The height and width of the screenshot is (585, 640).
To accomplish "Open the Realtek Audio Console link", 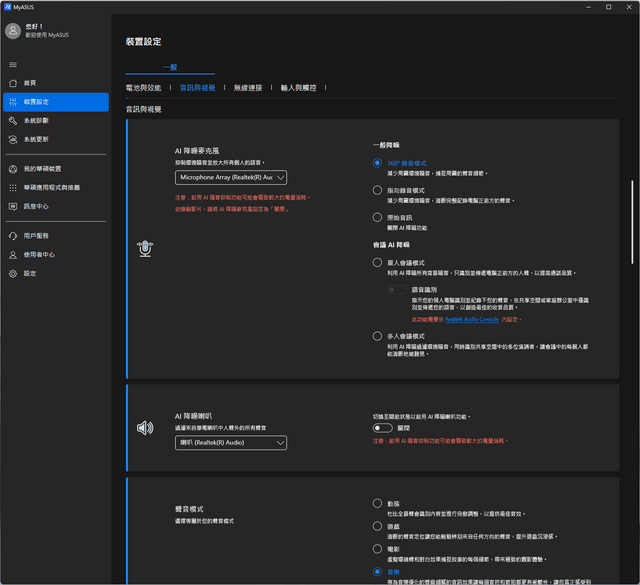I will (x=472, y=319).
